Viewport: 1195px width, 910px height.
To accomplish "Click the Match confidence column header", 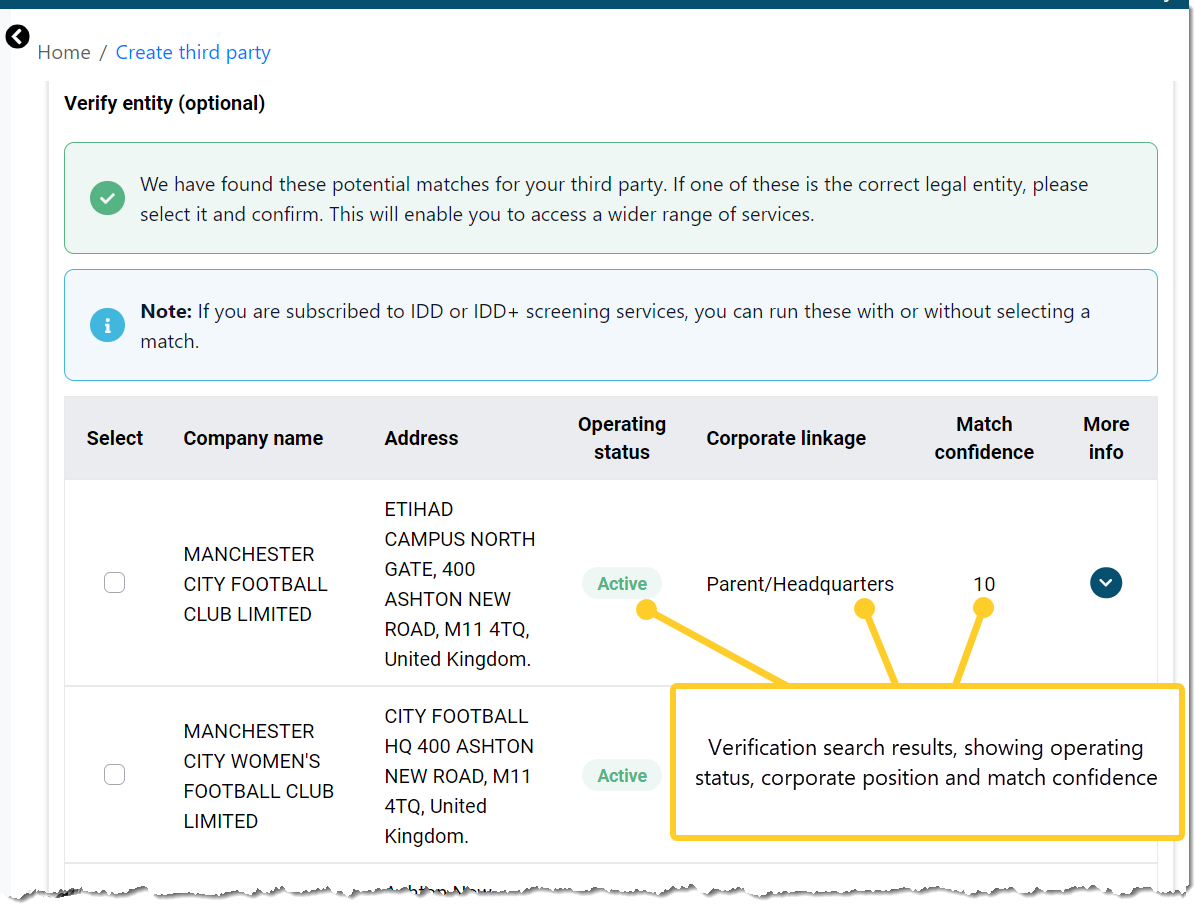I will [x=984, y=438].
